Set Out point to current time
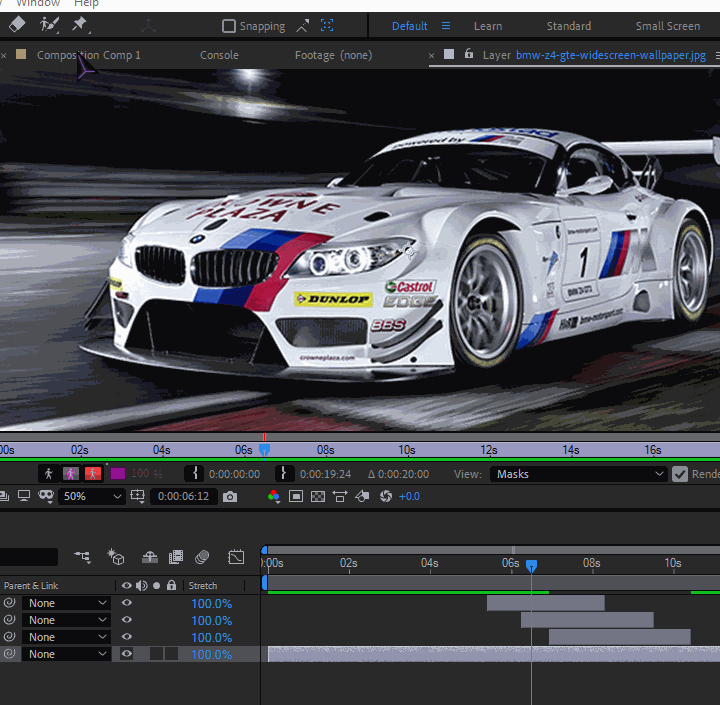This screenshot has height=705, width=720. [x=284, y=474]
